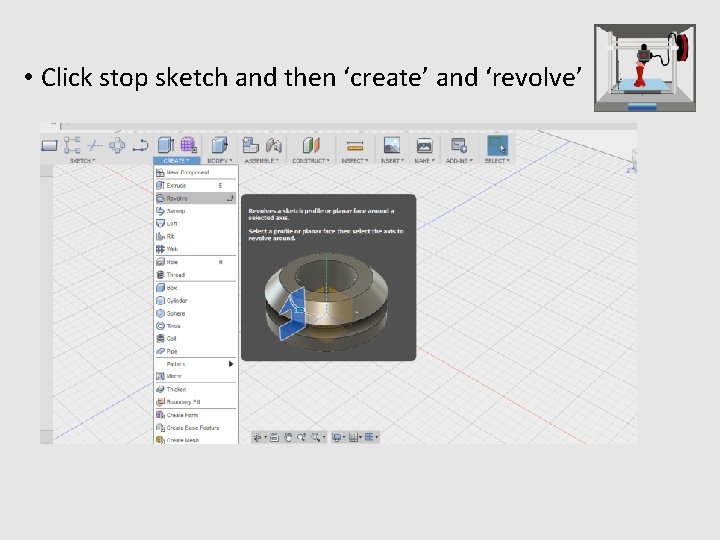Choose Boundary Fill from Create menu
The height and width of the screenshot is (540, 720).
click(x=196, y=402)
